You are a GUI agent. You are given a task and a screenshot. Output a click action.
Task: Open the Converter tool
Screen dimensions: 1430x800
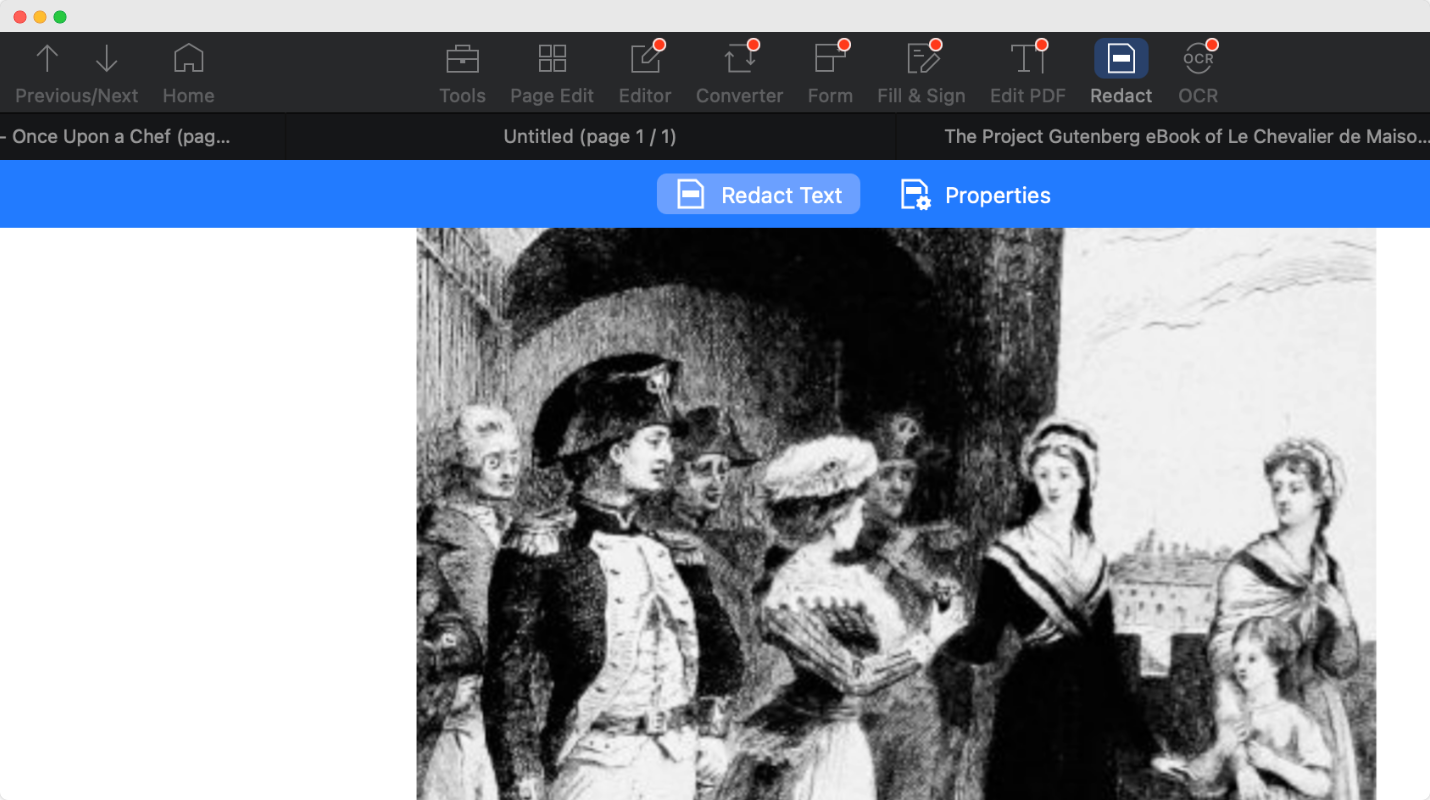(x=739, y=73)
